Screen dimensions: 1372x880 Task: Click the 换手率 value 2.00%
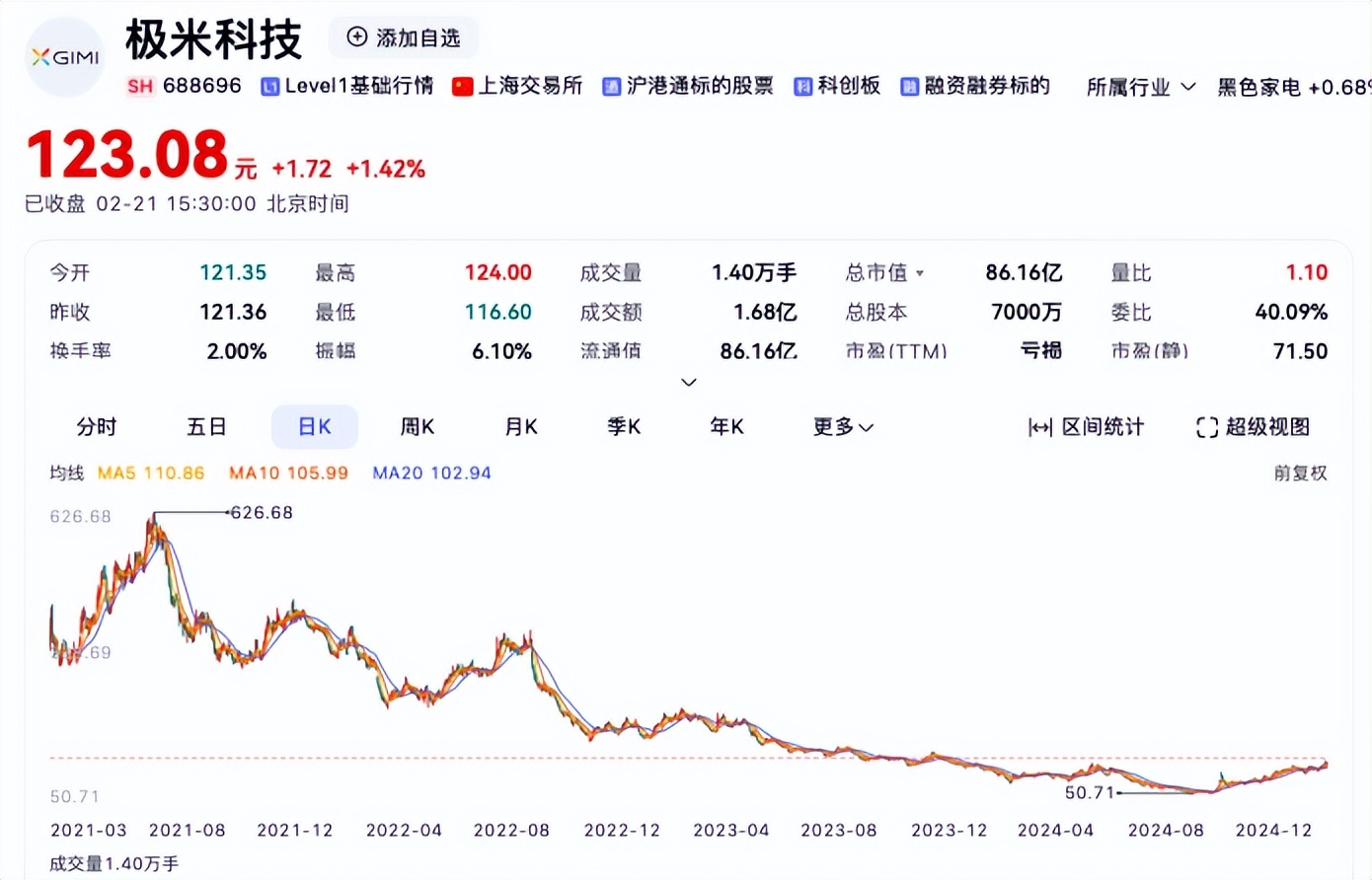click(237, 351)
